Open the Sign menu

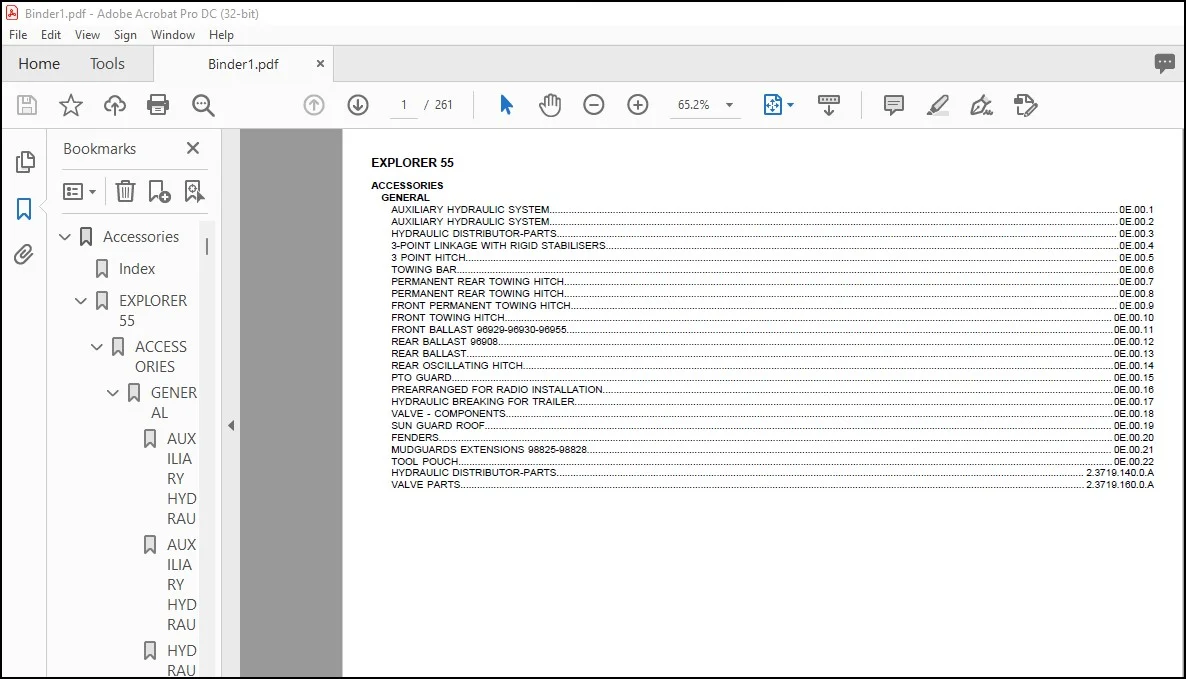pyautogui.click(x=125, y=35)
